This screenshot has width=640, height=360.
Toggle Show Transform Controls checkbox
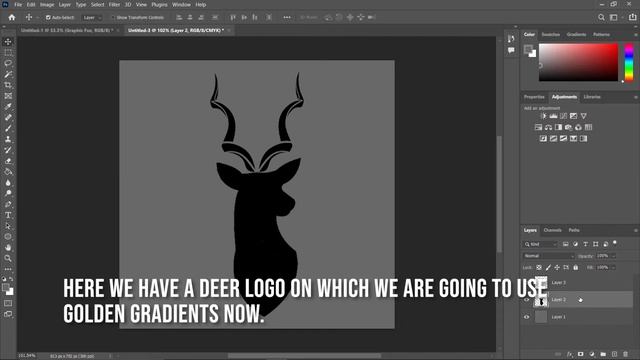(113, 18)
